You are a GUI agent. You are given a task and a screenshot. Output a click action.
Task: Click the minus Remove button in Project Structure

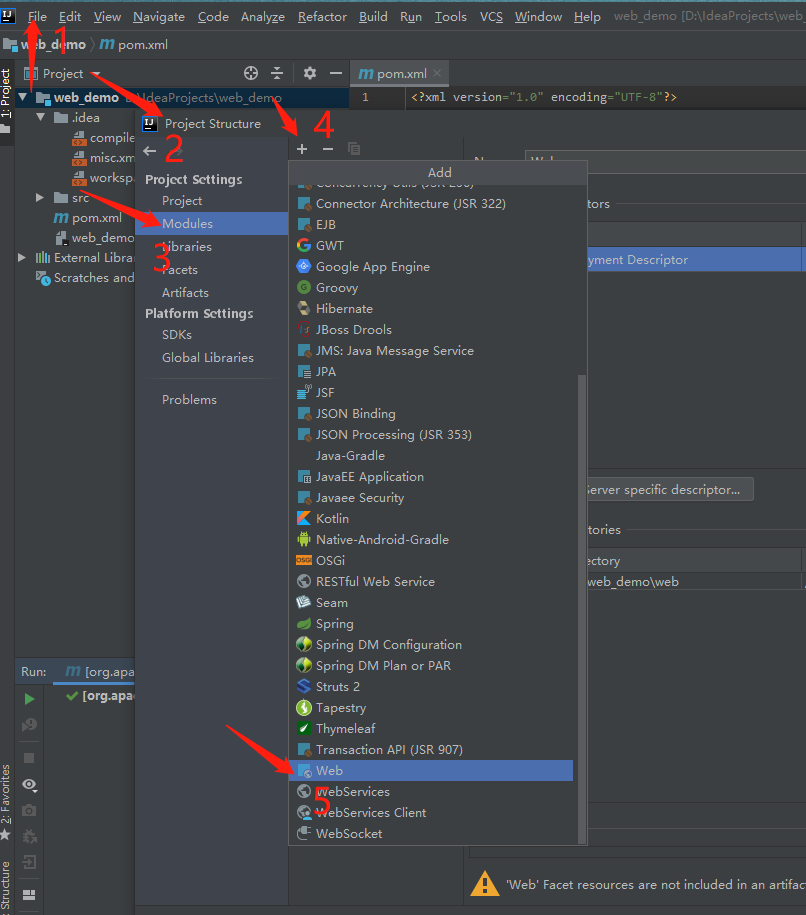[328, 149]
